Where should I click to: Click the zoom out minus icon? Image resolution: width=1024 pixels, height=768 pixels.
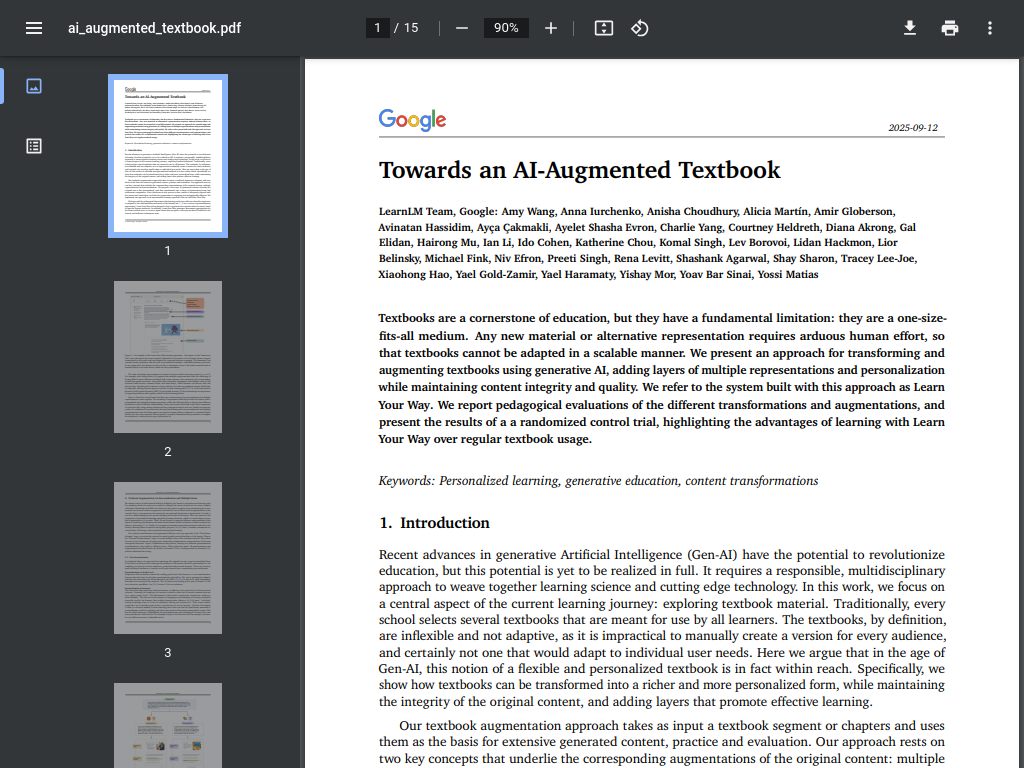462,28
